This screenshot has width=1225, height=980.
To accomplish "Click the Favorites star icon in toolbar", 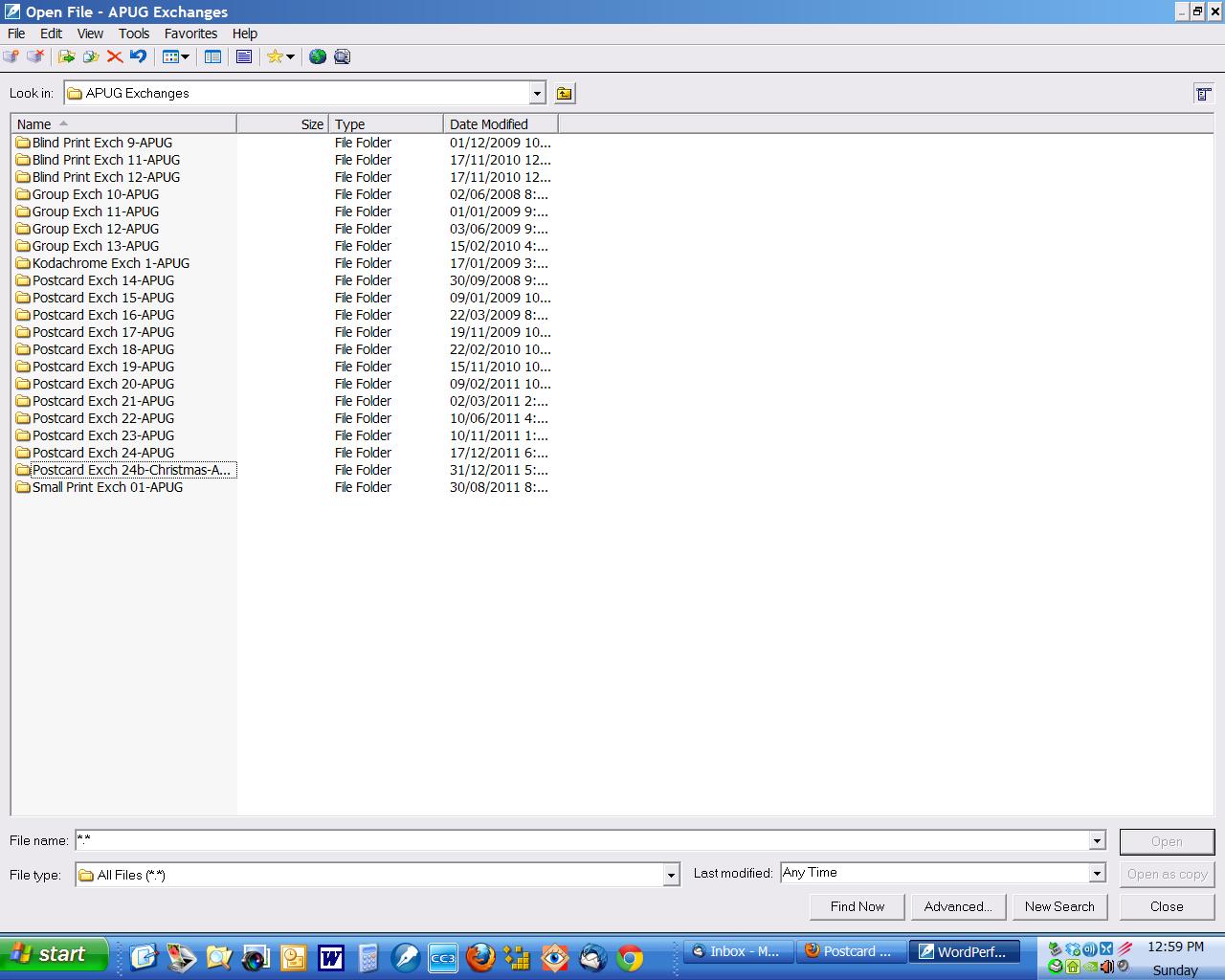I will [x=275, y=56].
